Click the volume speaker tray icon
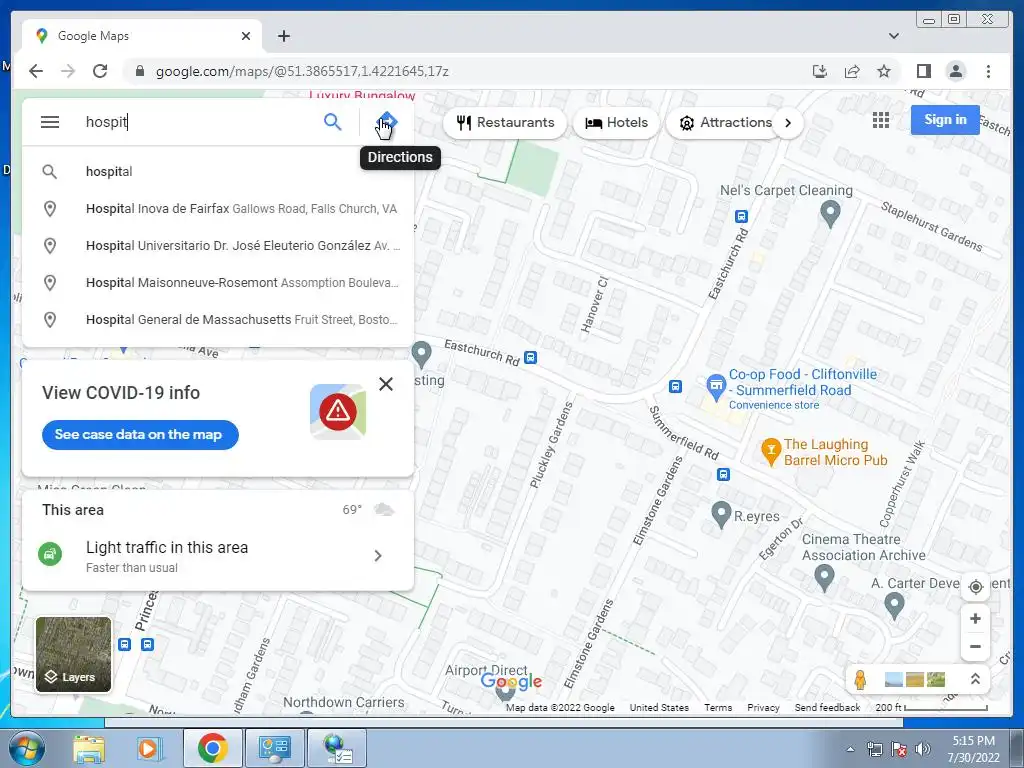Image resolution: width=1024 pixels, height=768 pixels. pyautogui.click(x=922, y=749)
